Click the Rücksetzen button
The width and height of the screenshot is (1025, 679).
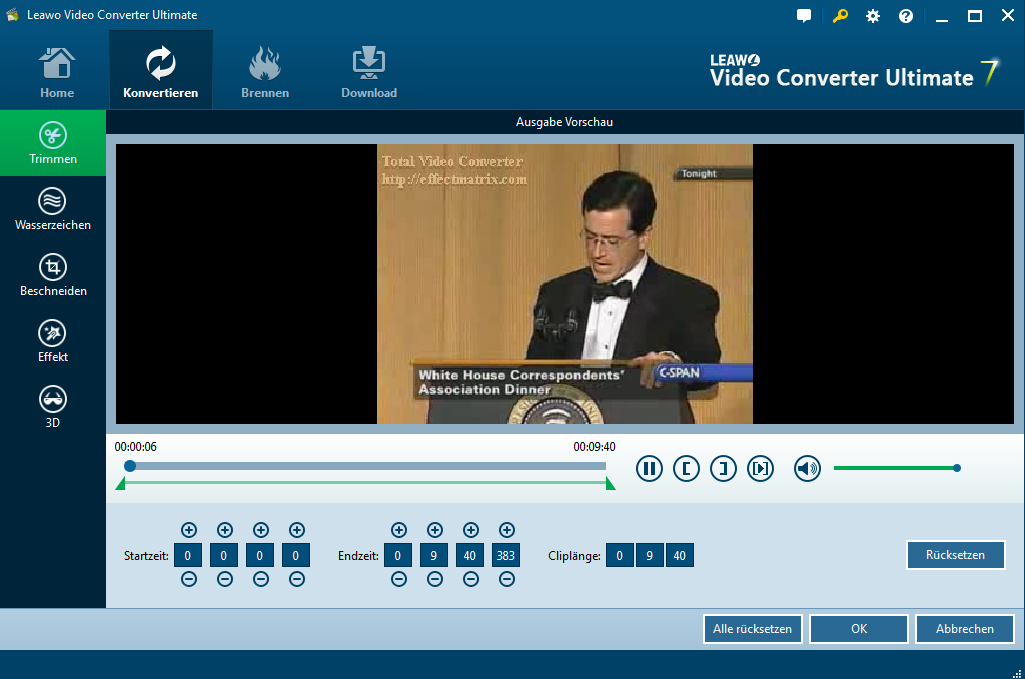pyautogui.click(x=955, y=555)
